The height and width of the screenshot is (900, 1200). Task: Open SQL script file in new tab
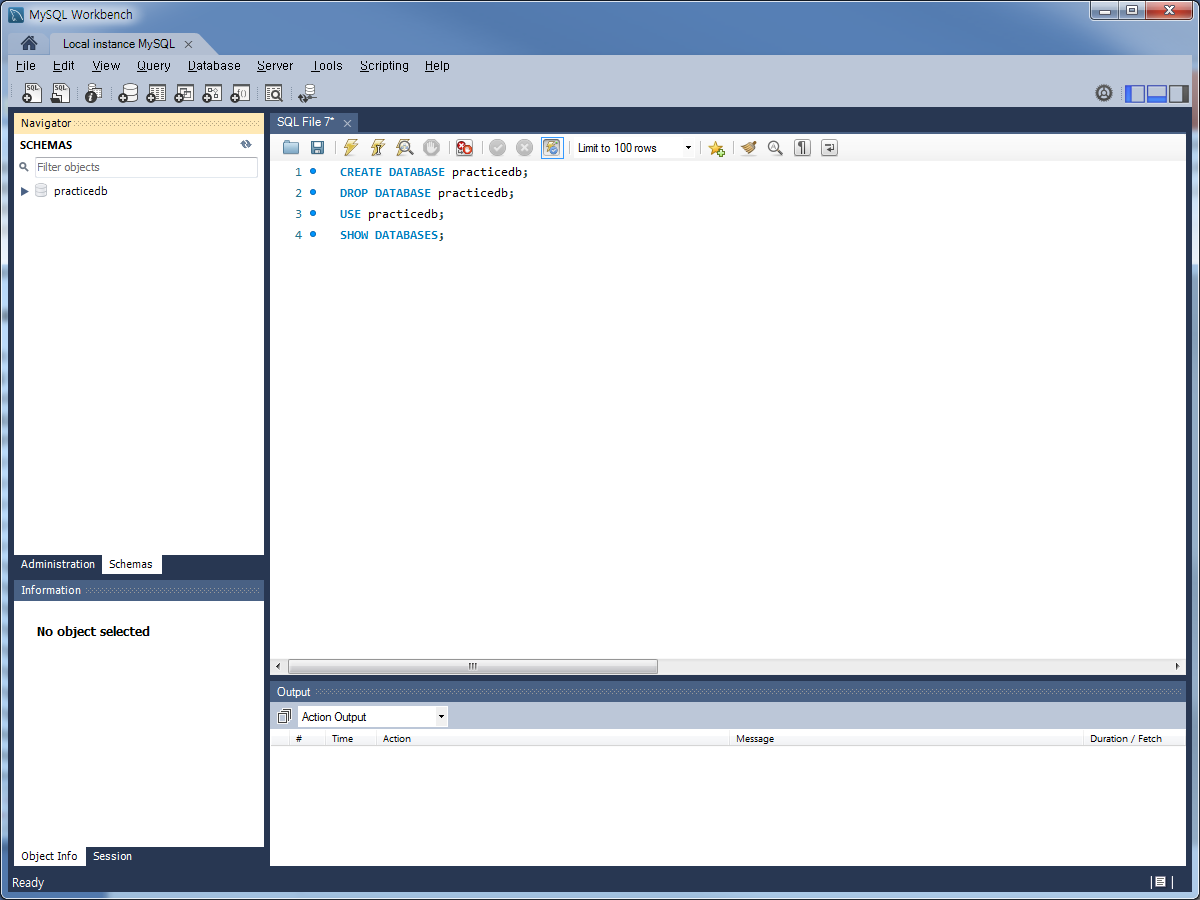point(60,93)
